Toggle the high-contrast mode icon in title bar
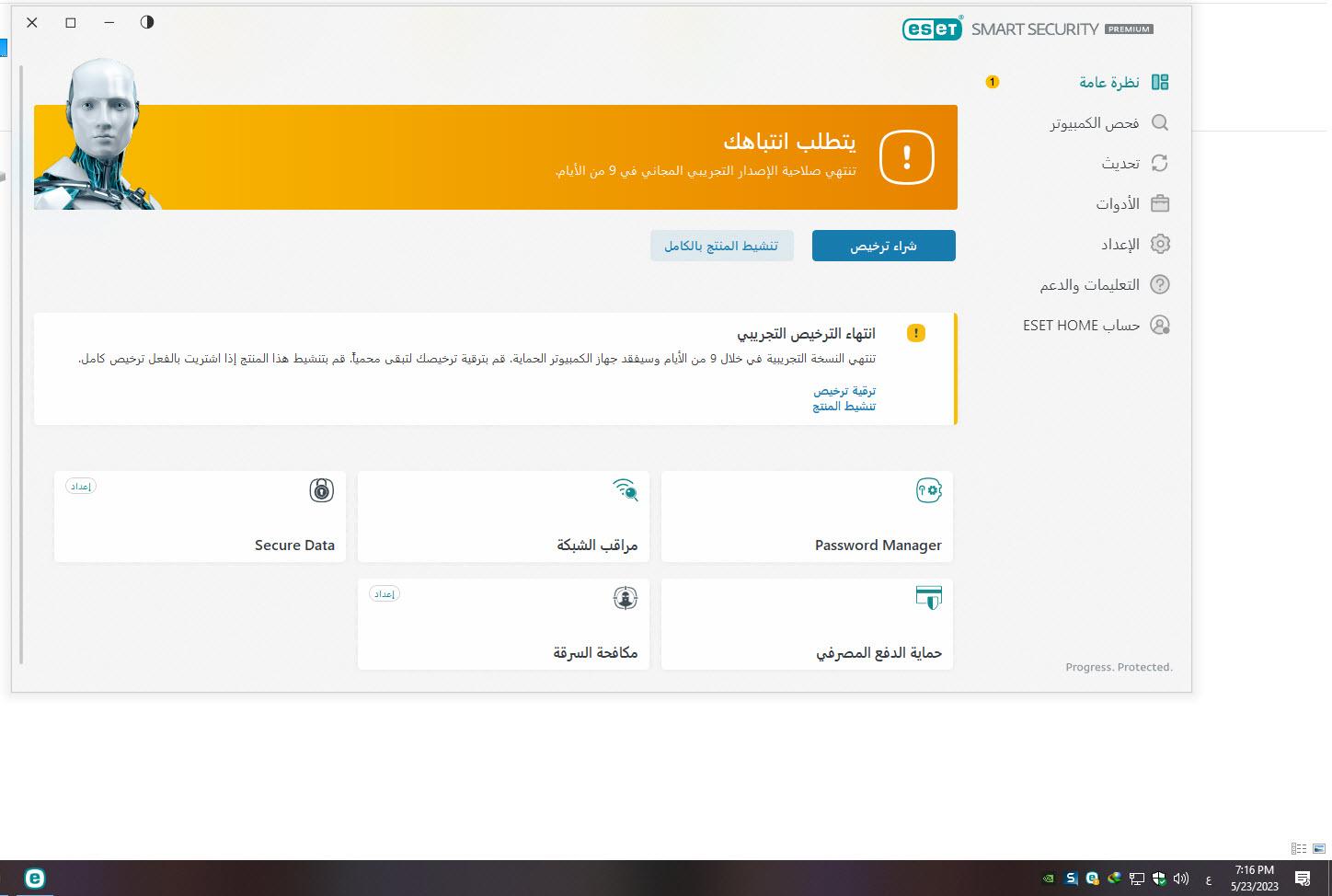Viewport: 1332px width, 896px height. tap(147, 22)
